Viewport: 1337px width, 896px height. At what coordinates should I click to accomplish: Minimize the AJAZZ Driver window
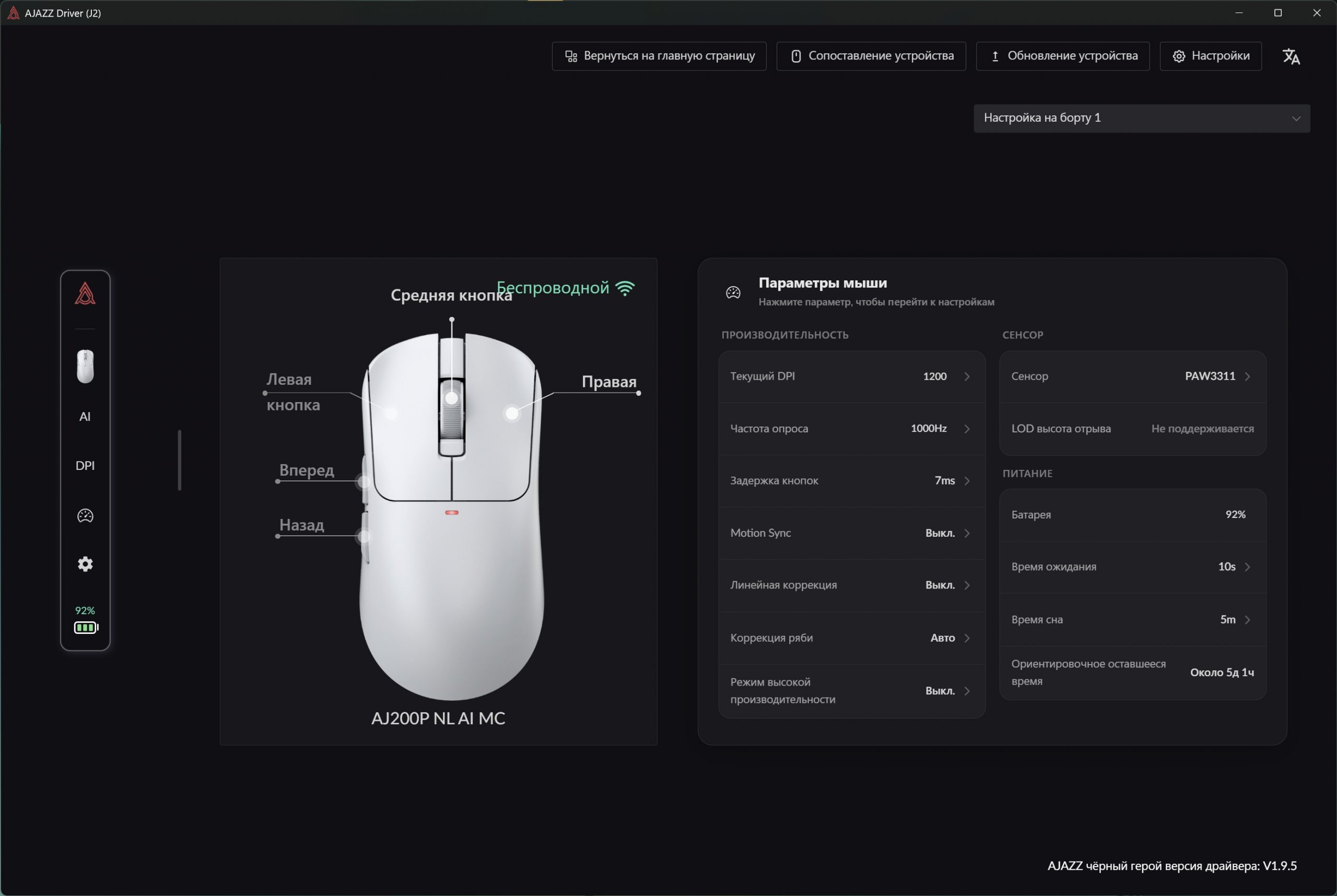(1239, 13)
